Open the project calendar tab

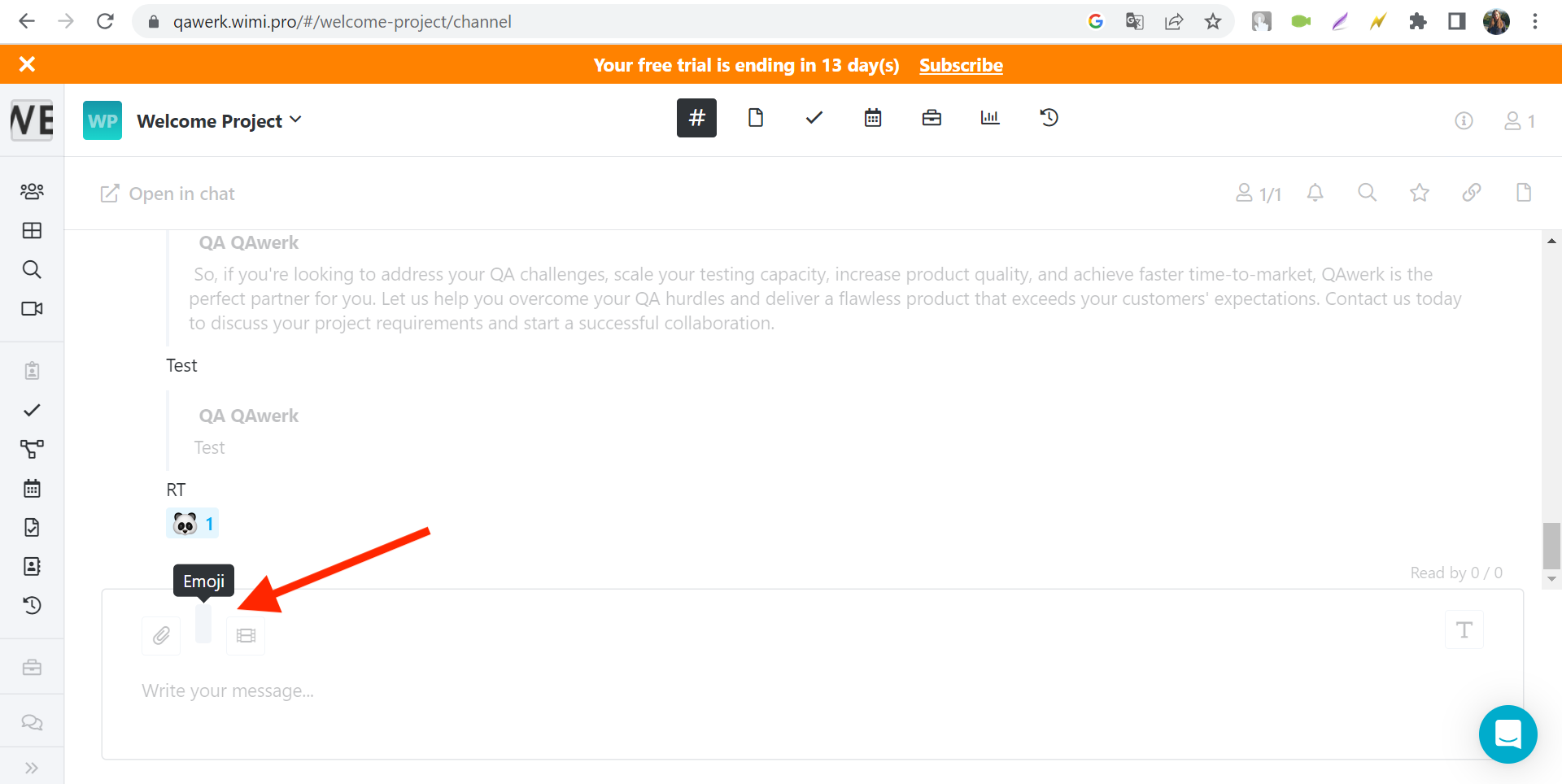[x=873, y=118]
